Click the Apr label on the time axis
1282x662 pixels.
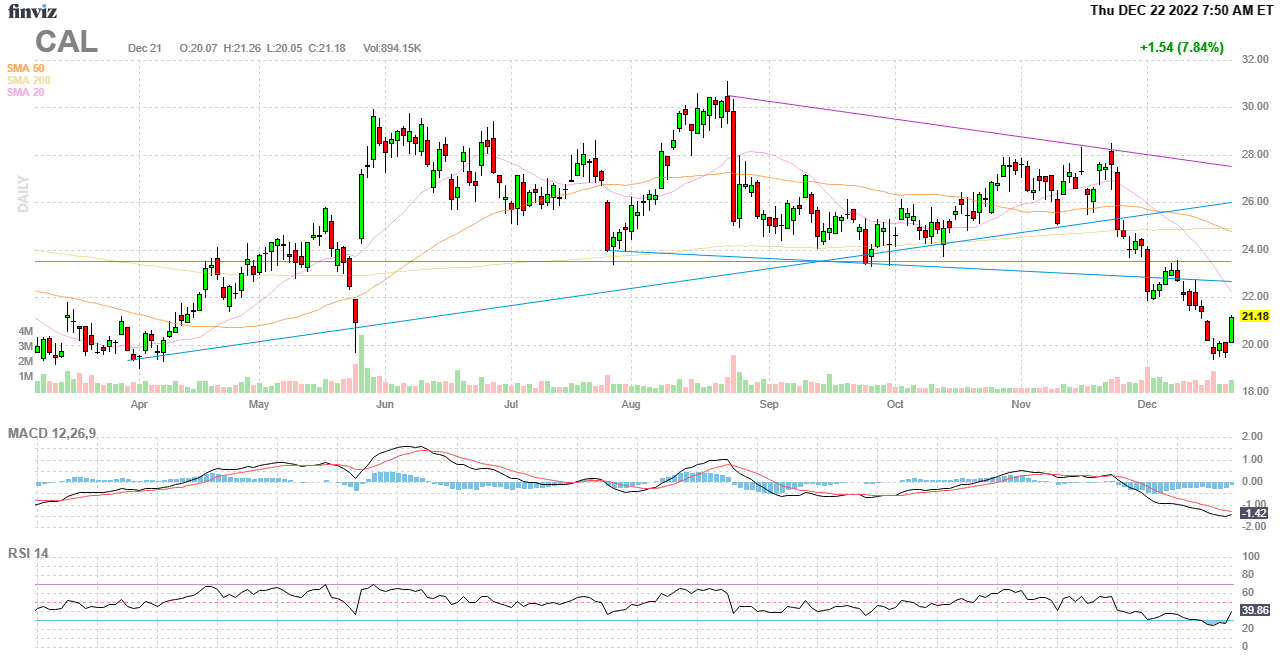tap(139, 404)
